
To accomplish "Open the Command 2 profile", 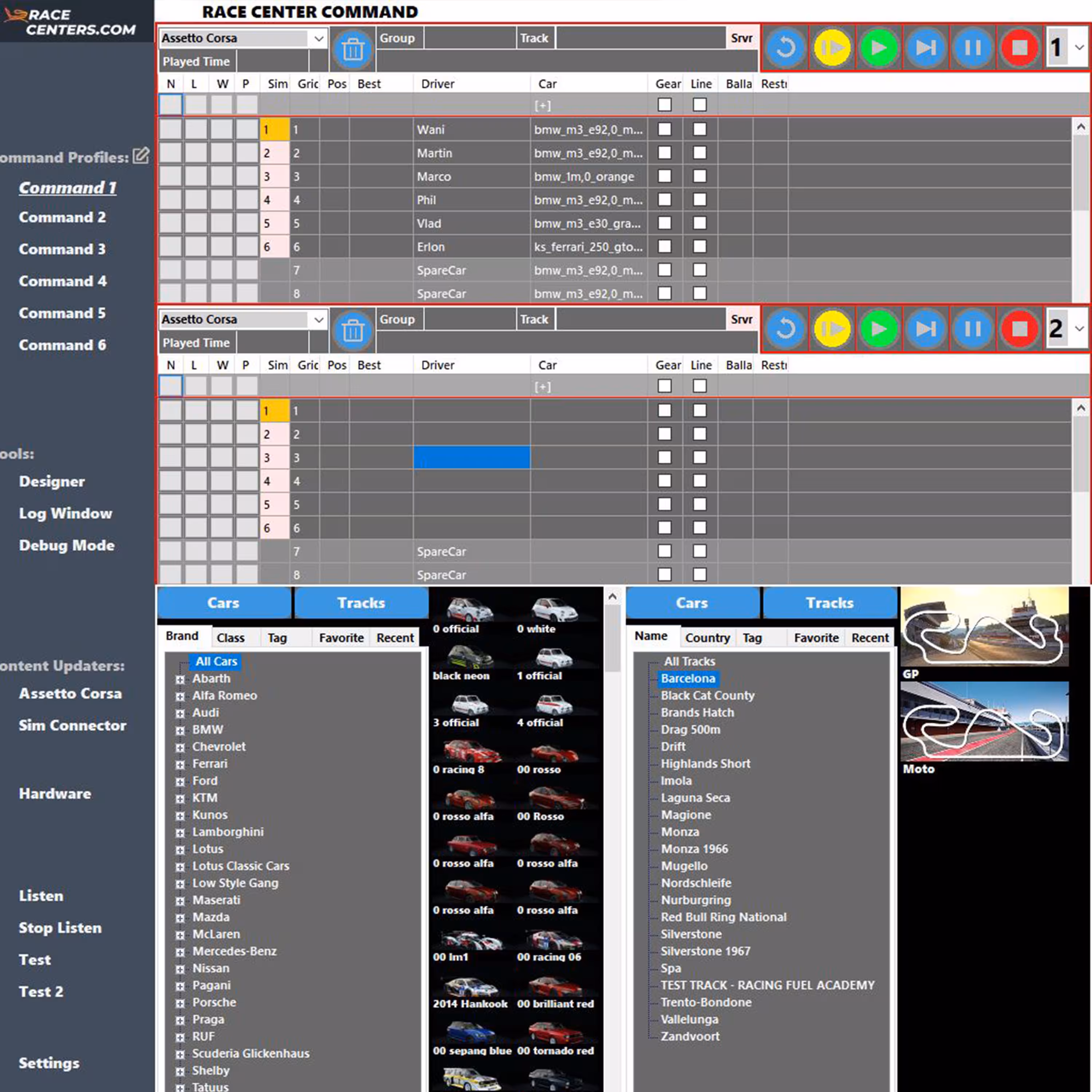I will click(62, 217).
